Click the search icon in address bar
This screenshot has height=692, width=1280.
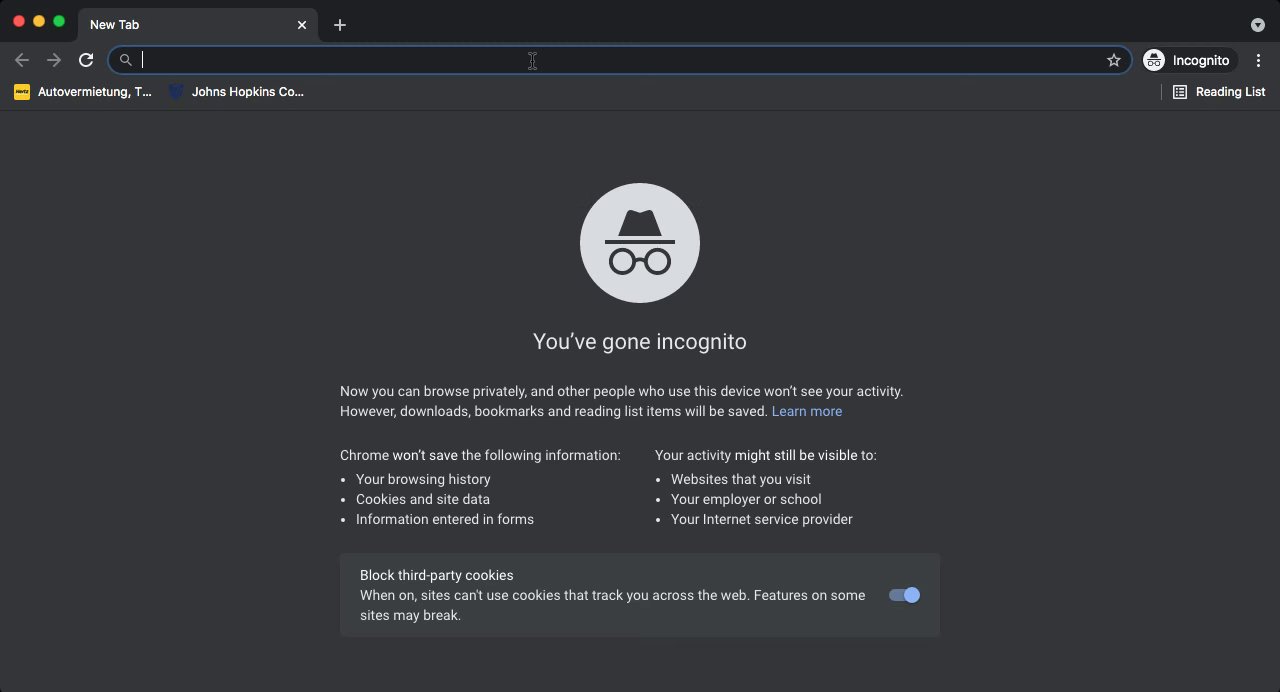point(126,61)
